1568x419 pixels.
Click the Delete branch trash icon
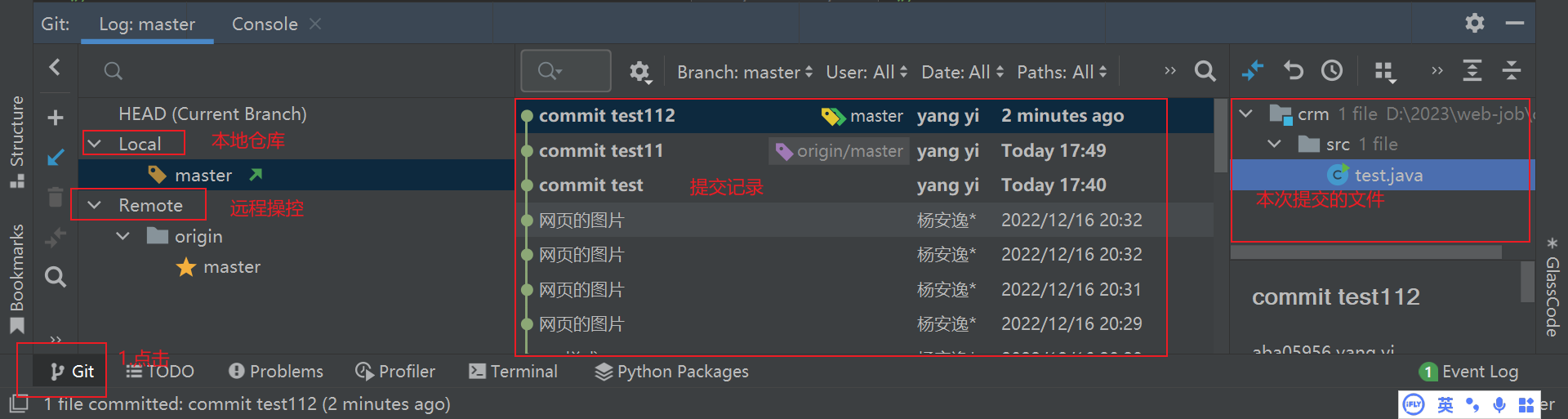point(56,197)
